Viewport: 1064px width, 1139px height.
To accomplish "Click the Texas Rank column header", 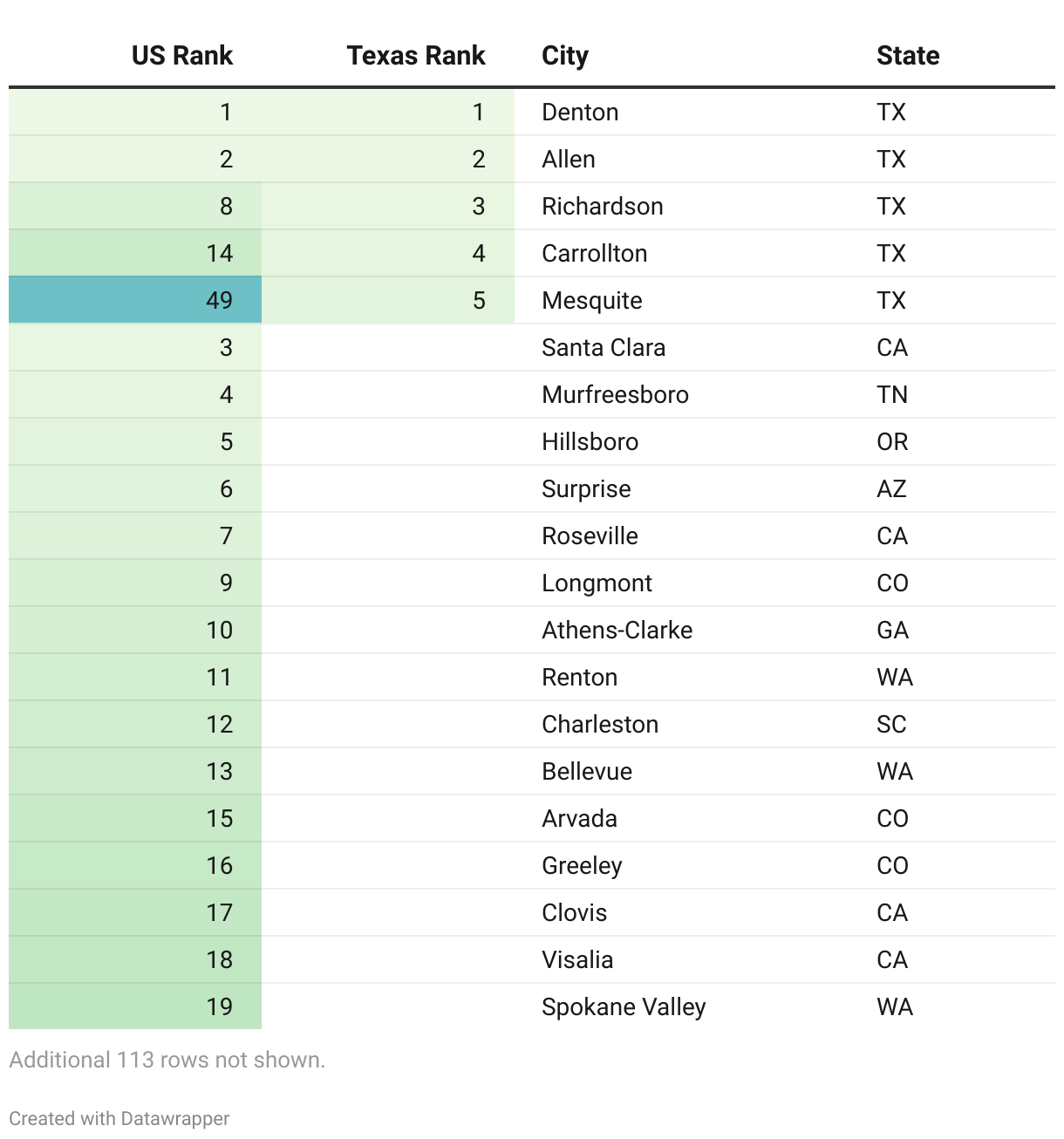I will 415,56.
